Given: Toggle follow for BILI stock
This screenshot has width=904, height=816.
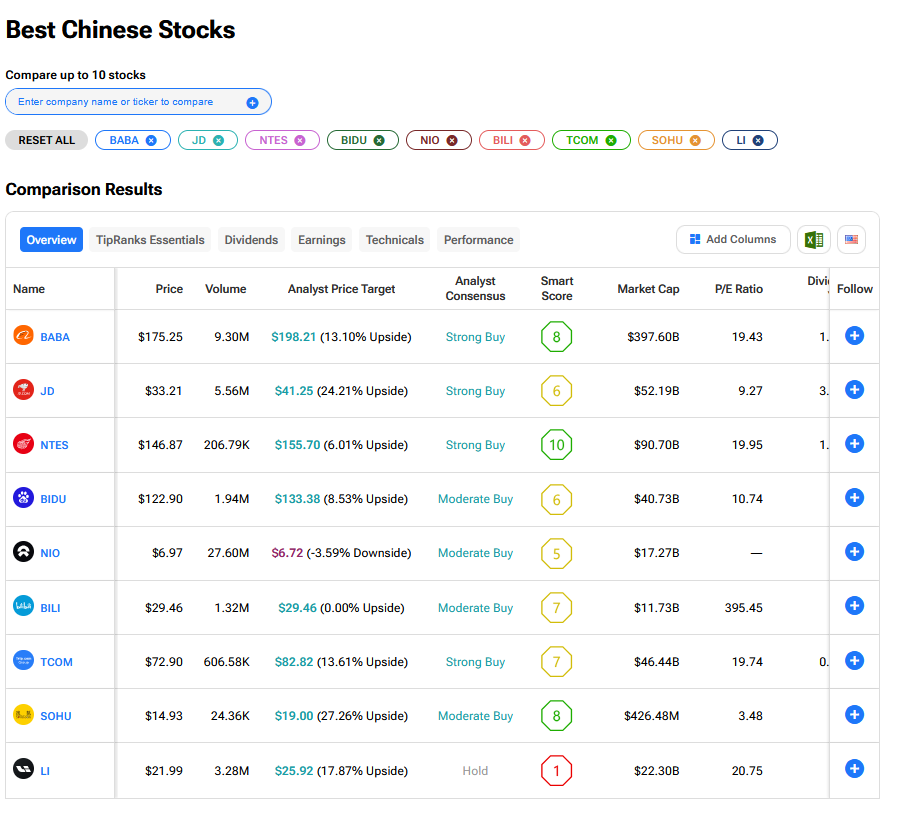Looking at the screenshot, I should pos(854,606).
